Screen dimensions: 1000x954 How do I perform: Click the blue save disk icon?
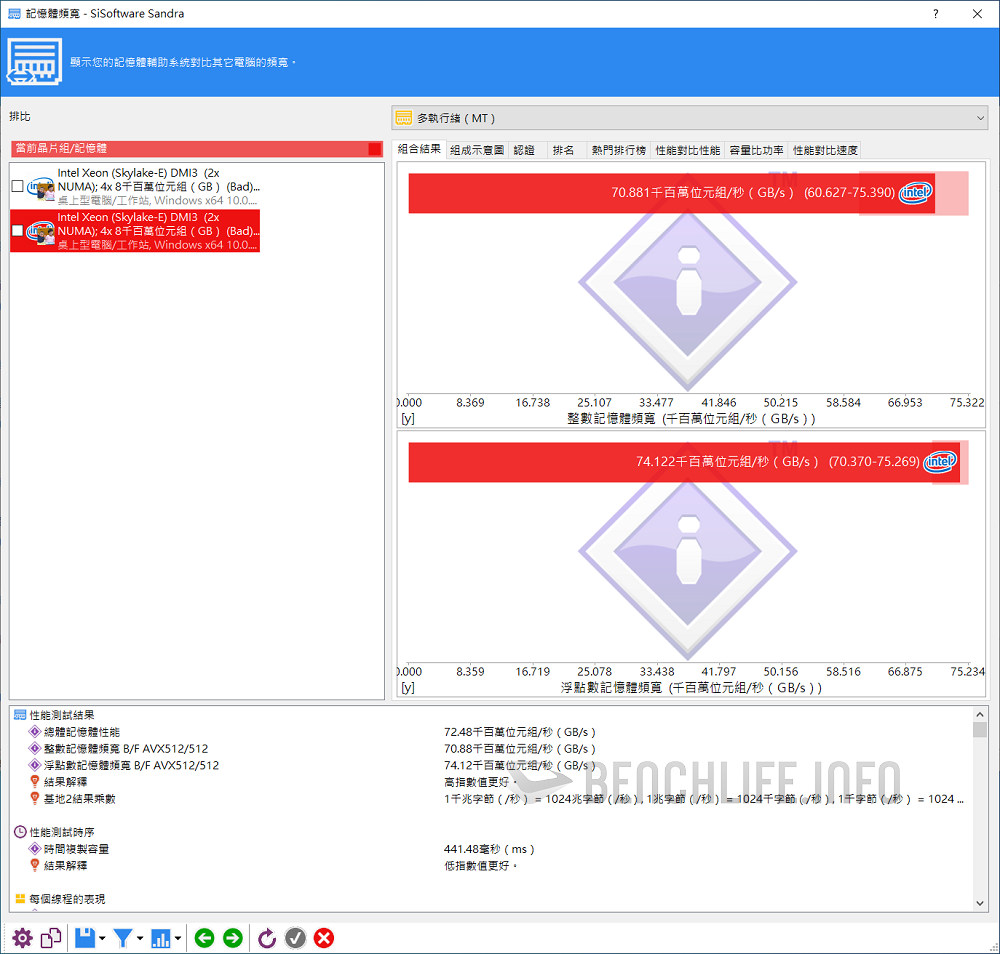tap(85, 938)
